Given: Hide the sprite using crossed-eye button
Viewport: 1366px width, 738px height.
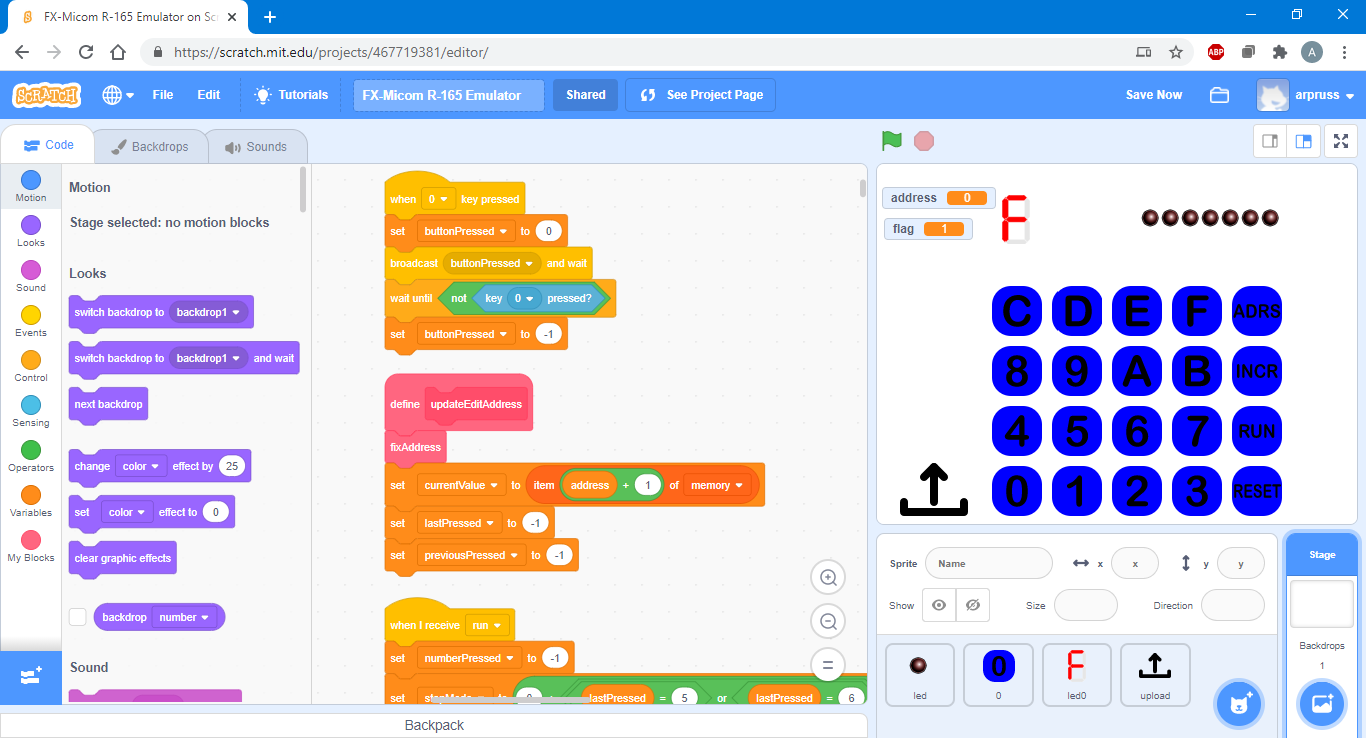Looking at the screenshot, I should tap(972, 605).
